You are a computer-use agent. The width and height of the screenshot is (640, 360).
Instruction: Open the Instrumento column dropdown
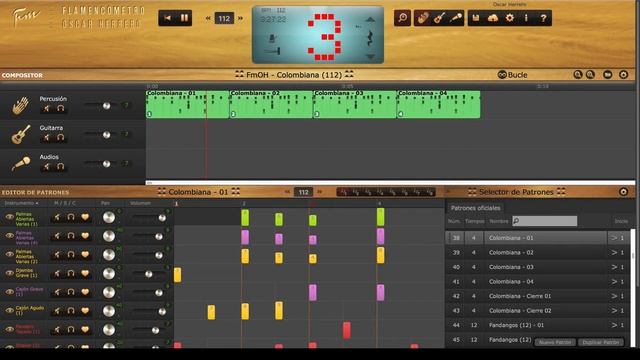coord(21,203)
